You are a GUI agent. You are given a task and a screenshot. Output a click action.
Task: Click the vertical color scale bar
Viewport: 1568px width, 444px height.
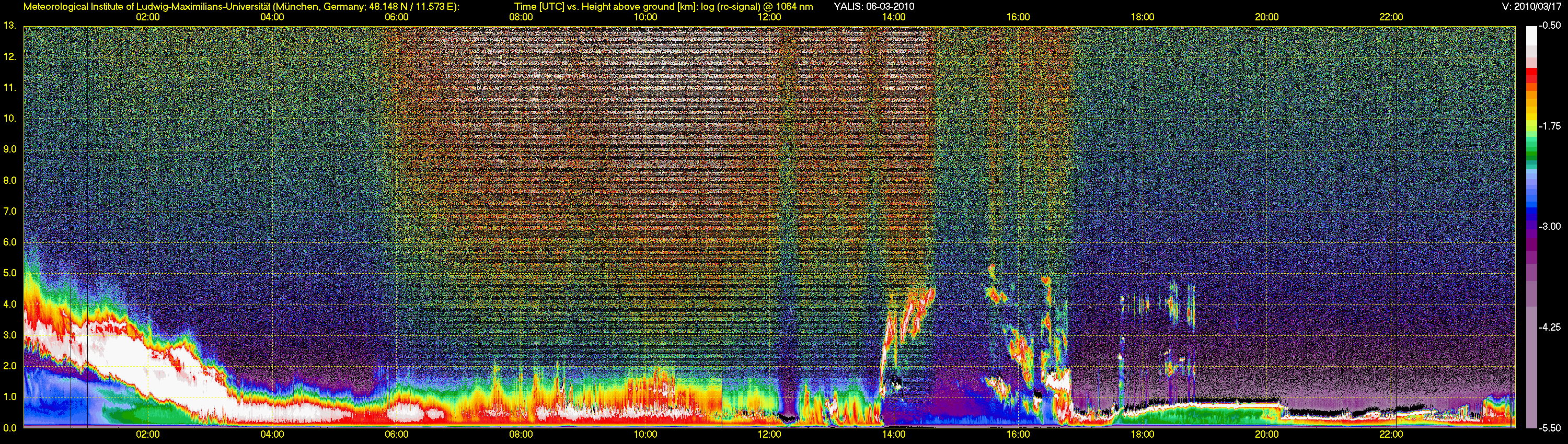point(1532,227)
